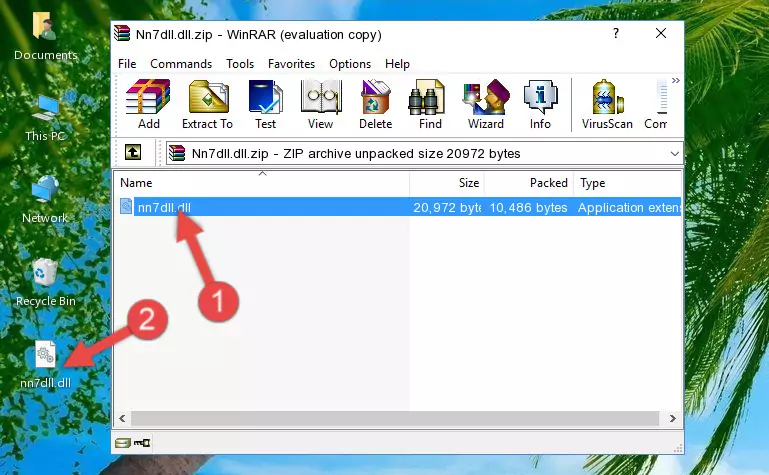
Task: Open the Tools menu
Action: [240, 64]
